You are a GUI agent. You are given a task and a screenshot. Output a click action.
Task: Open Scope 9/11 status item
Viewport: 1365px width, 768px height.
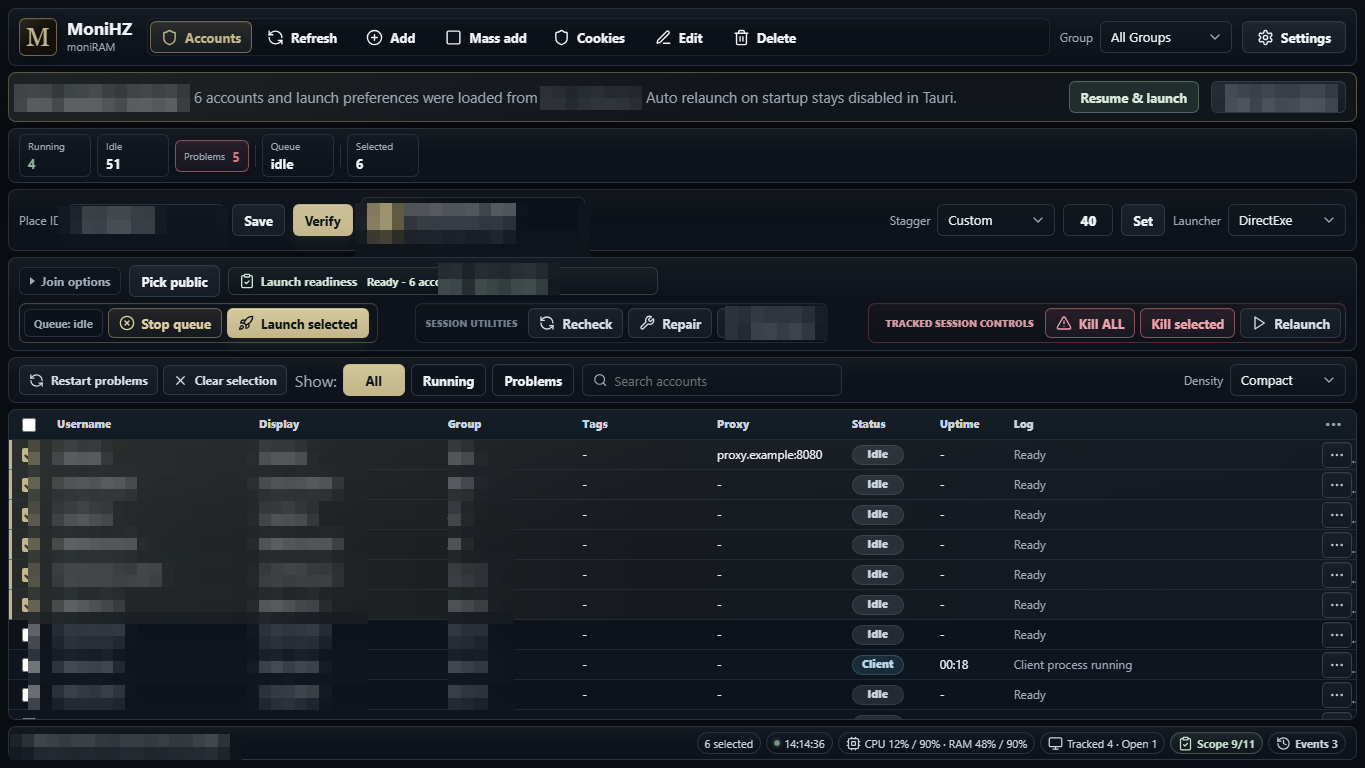point(1216,744)
